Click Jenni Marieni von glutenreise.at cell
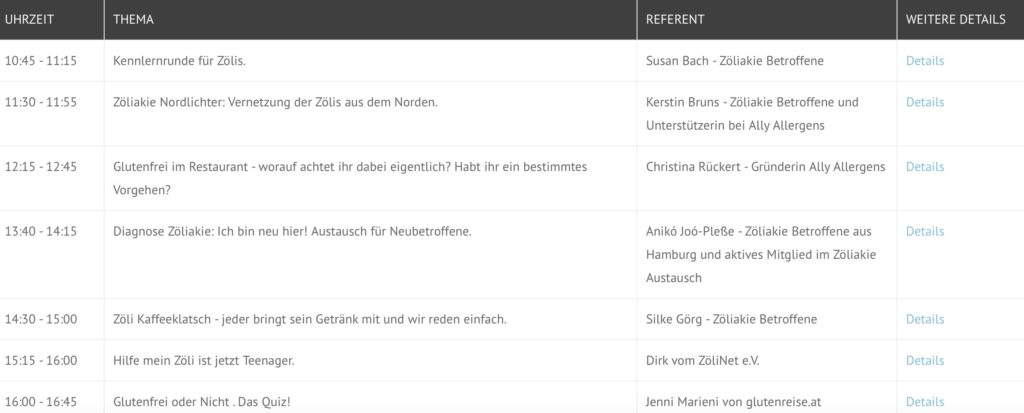The height and width of the screenshot is (413, 1024). (x=767, y=397)
